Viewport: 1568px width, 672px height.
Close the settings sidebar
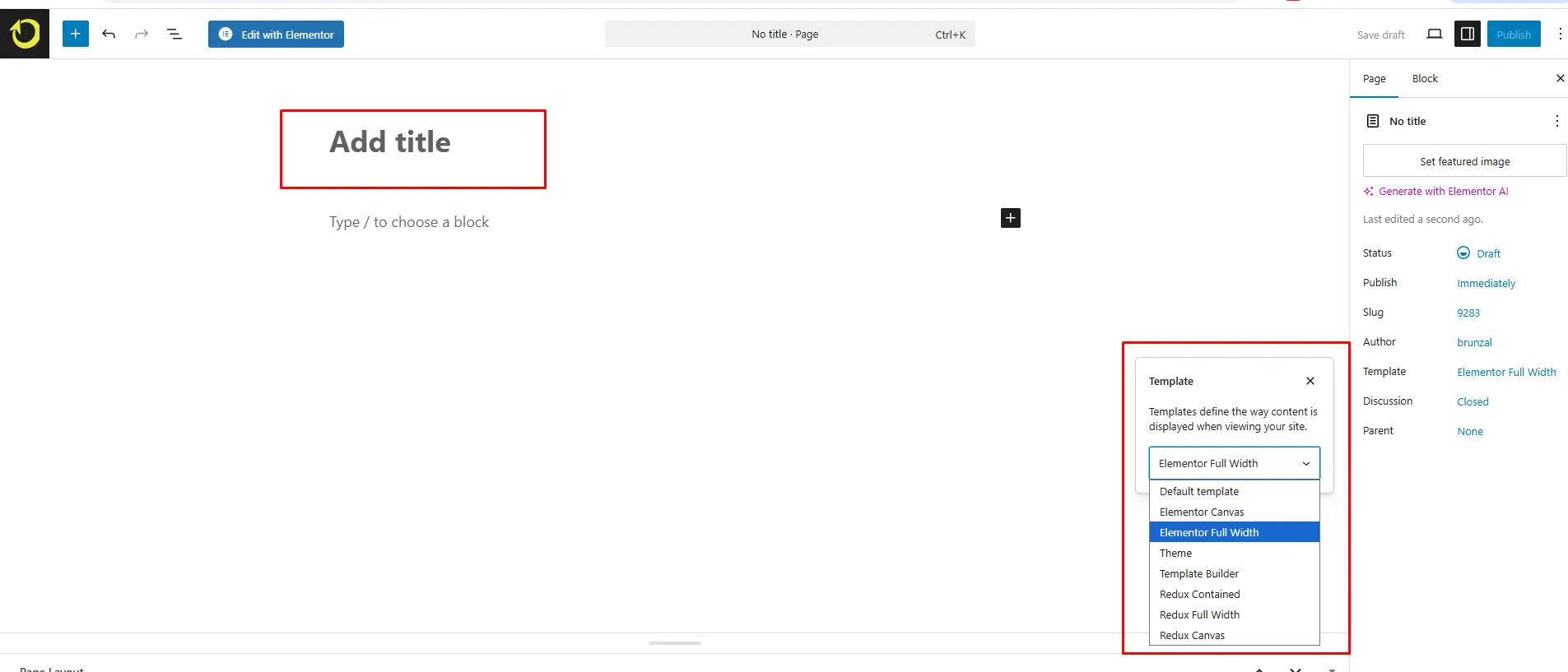pyautogui.click(x=1560, y=78)
